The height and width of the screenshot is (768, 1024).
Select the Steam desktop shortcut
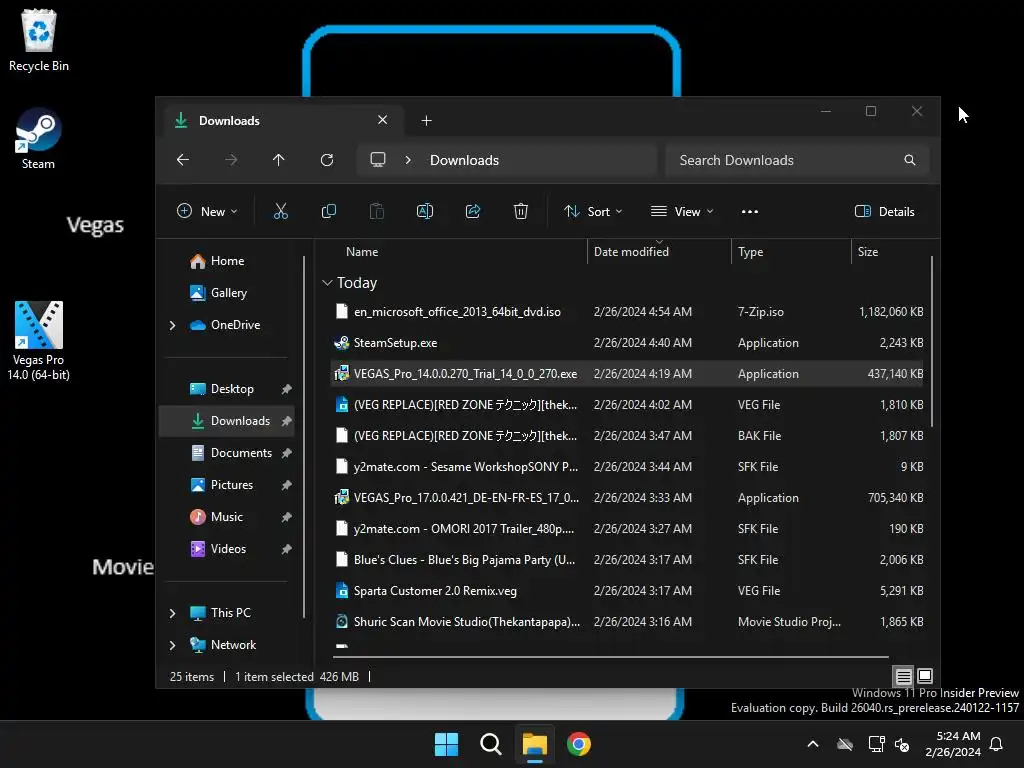click(38, 139)
